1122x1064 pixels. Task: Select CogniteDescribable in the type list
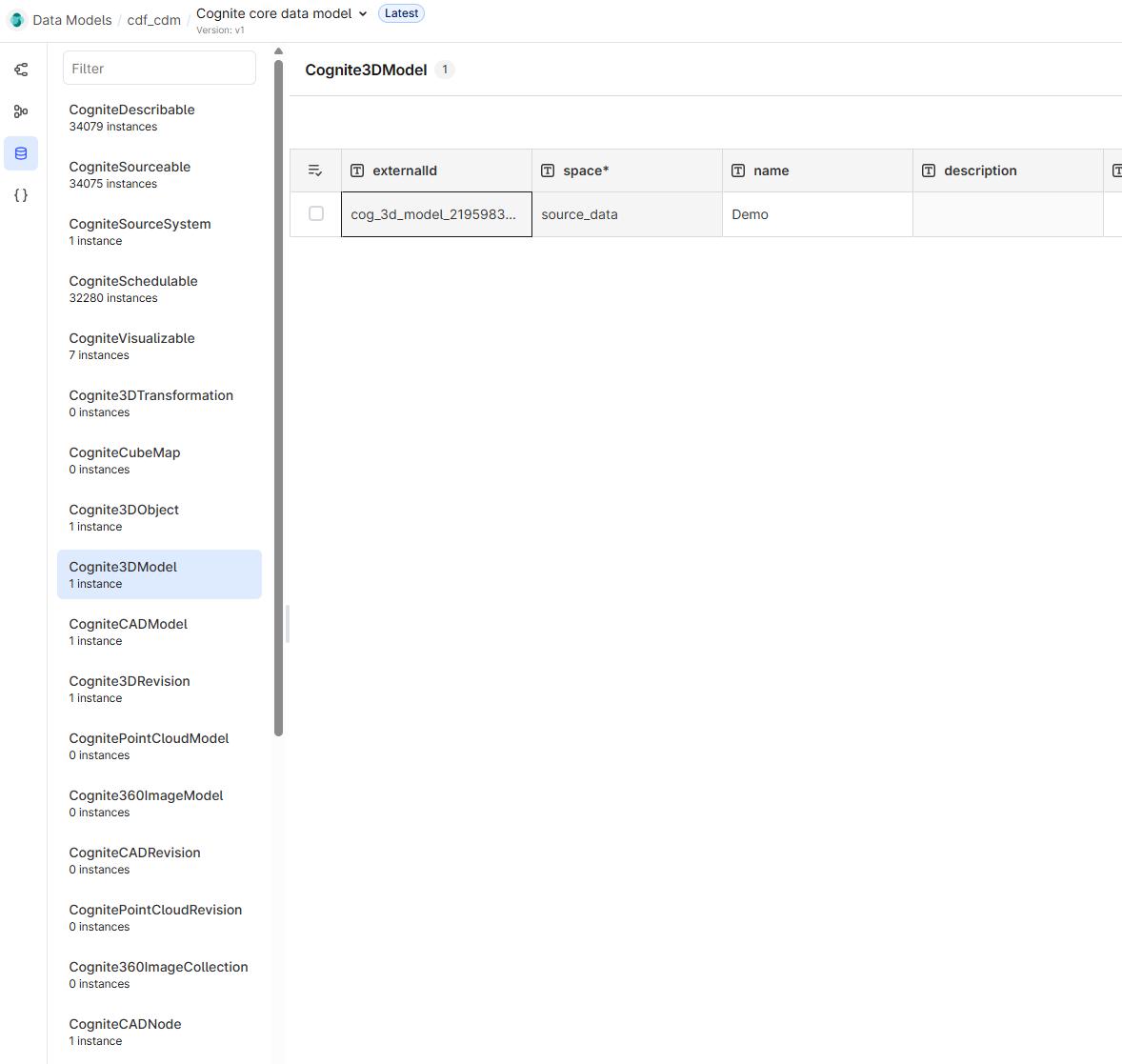tap(159, 117)
